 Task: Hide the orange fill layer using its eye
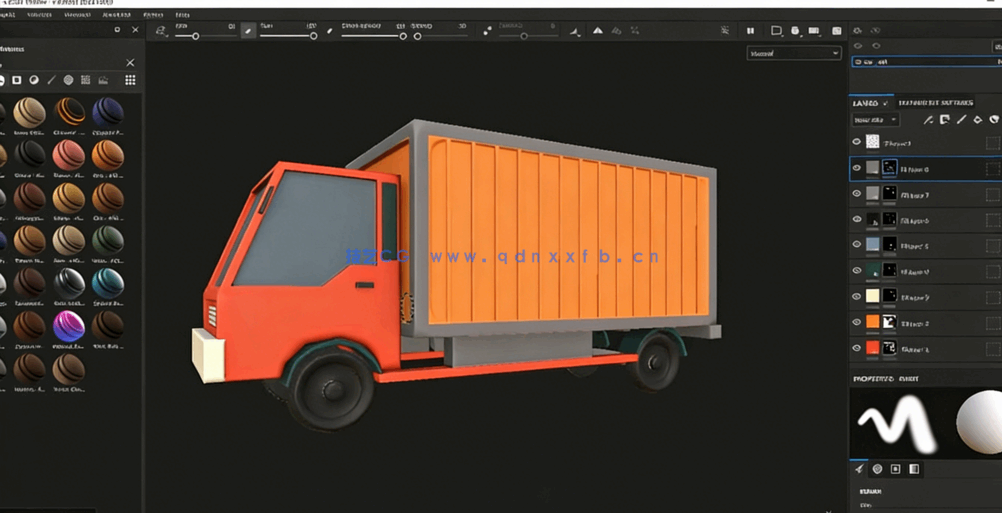(856, 323)
